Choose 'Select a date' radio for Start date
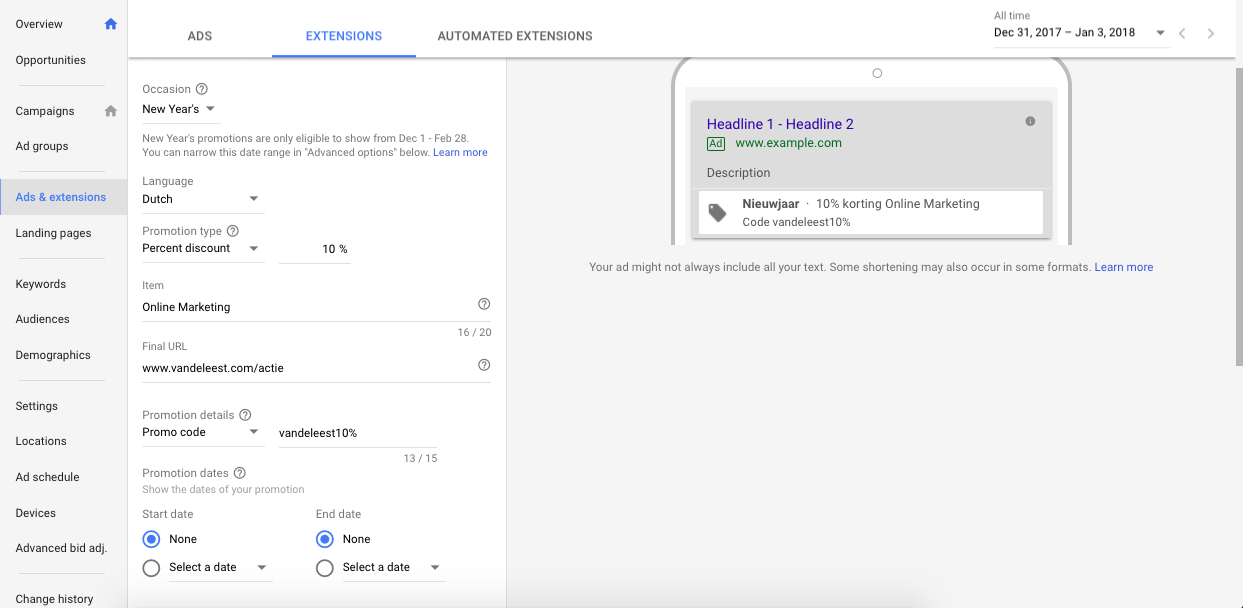1243x608 pixels. [152, 568]
